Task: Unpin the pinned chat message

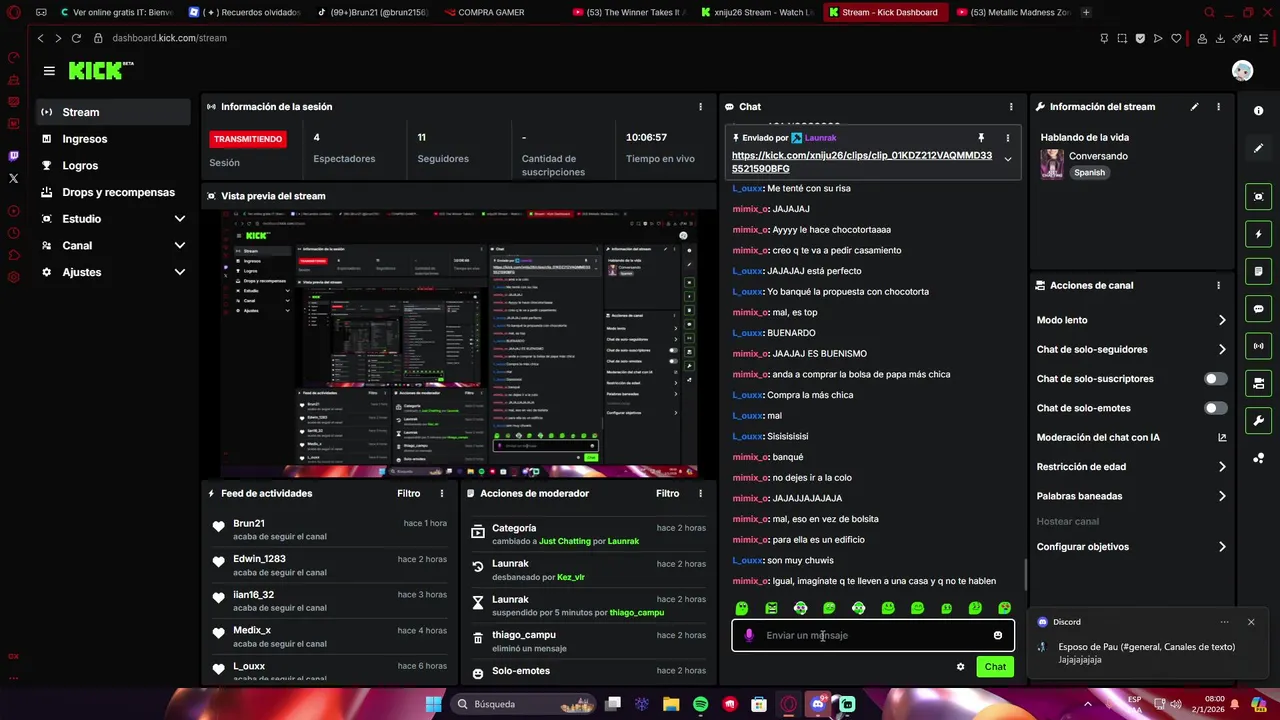Action: [x=981, y=138]
